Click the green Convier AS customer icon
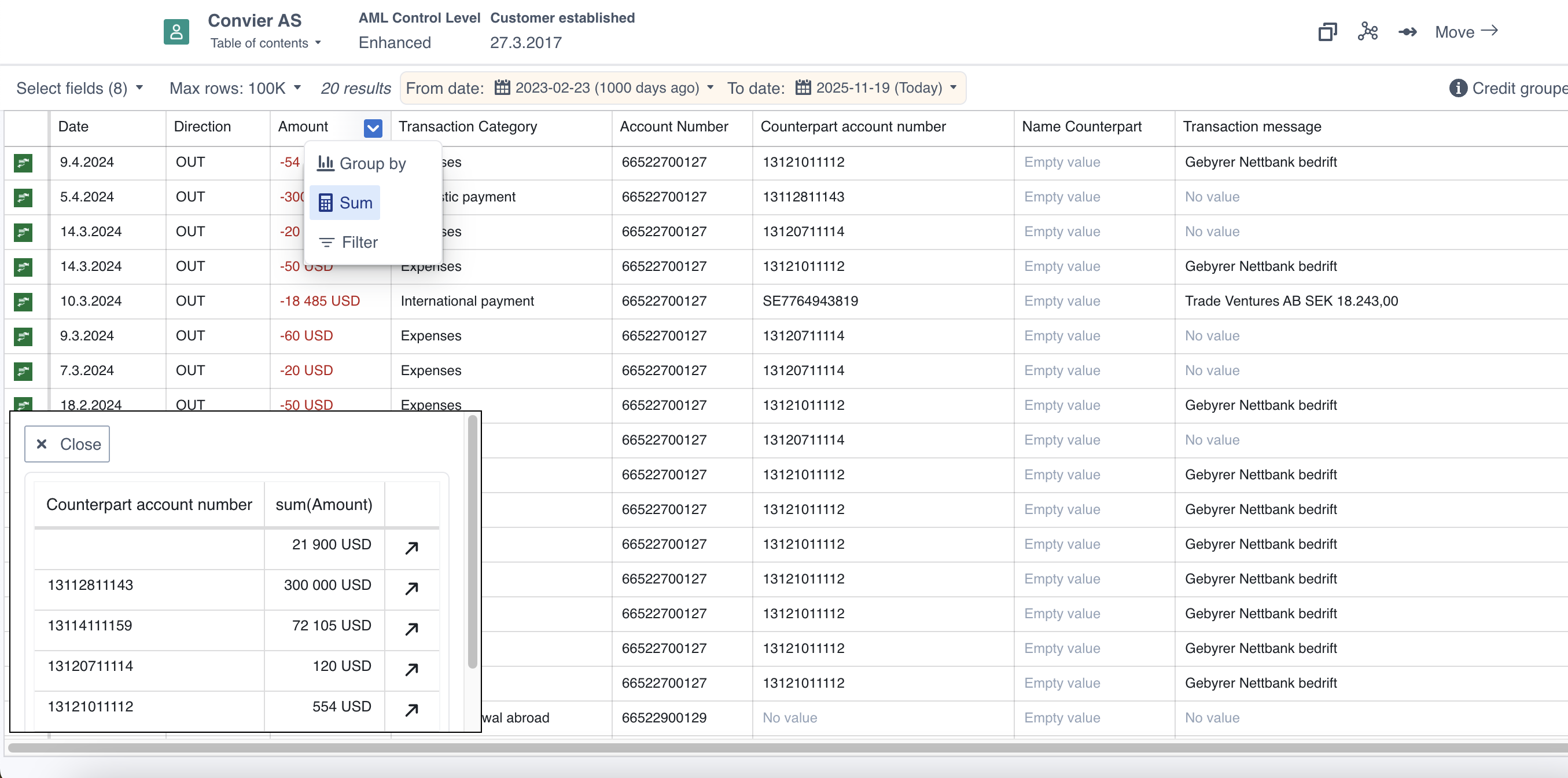 click(176, 32)
